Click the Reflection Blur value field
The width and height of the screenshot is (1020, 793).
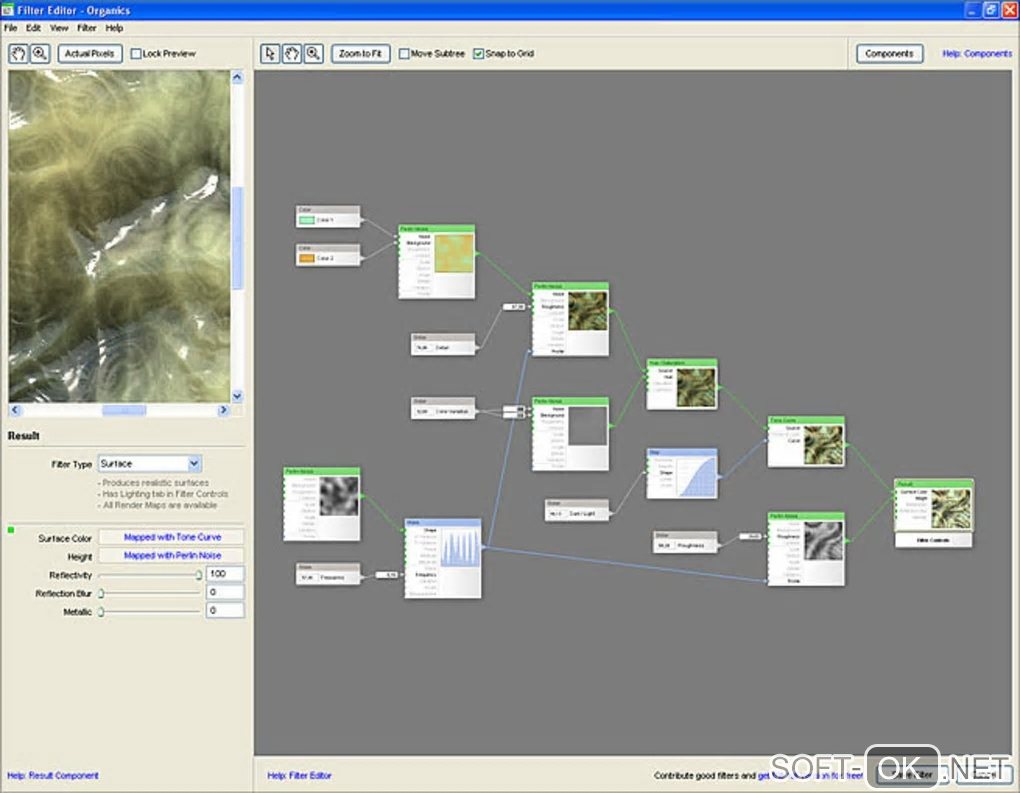pyautogui.click(x=225, y=592)
